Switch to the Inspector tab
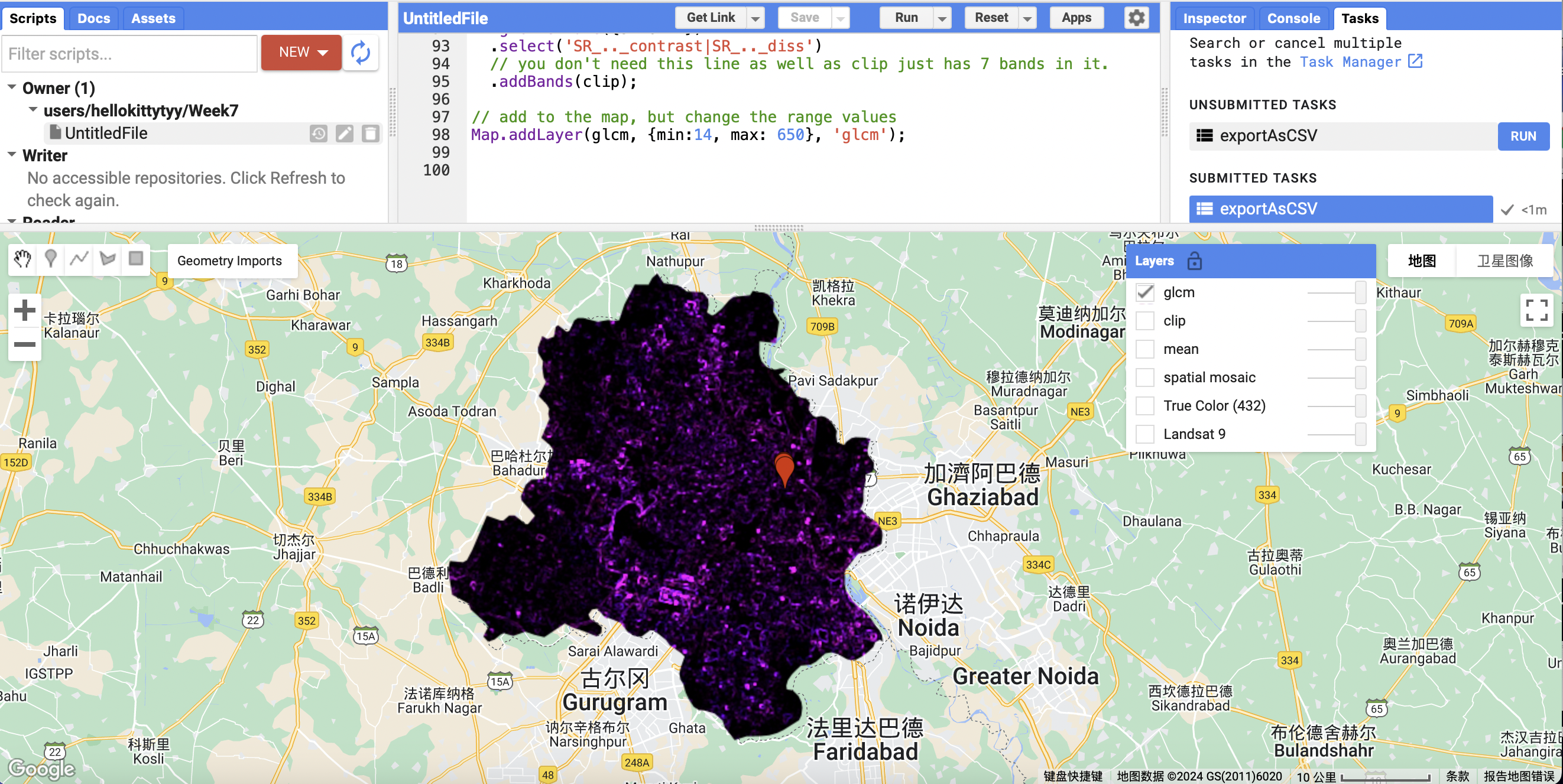The image size is (1563, 784). (1214, 18)
